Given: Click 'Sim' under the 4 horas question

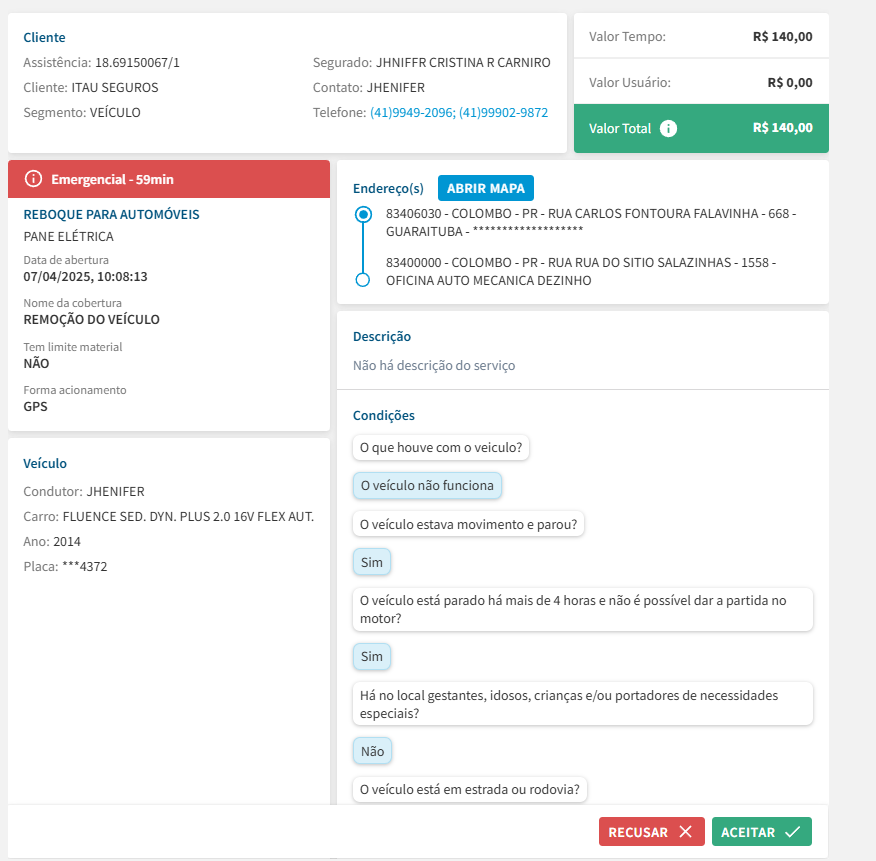Looking at the screenshot, I should [371, 657].
